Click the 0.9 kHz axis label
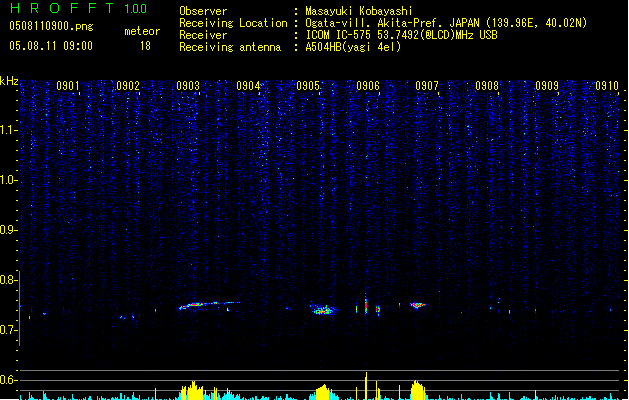Viewport: 629px width, 400px height. (x=9, y=230)
